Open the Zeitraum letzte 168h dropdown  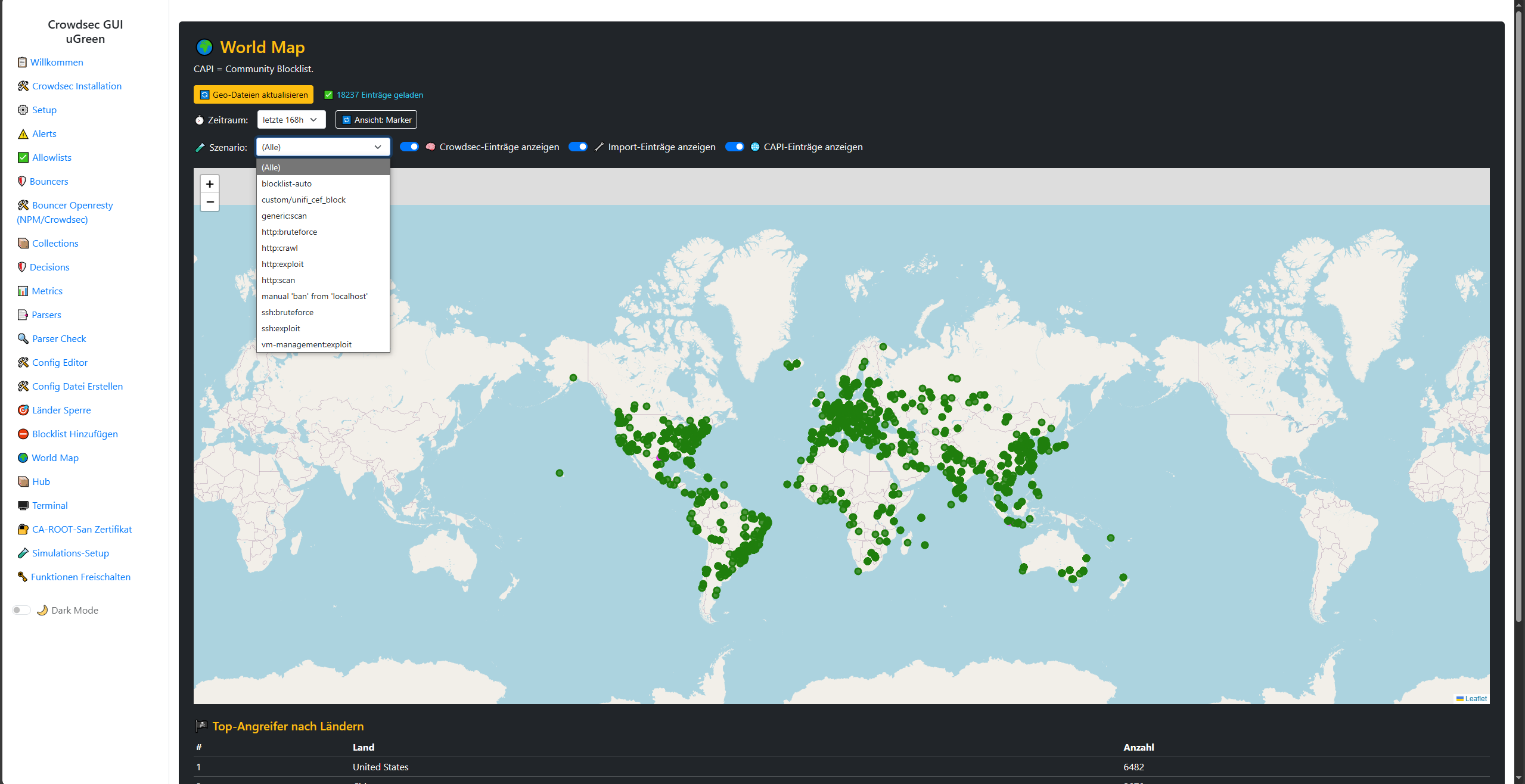pos(291,120)
